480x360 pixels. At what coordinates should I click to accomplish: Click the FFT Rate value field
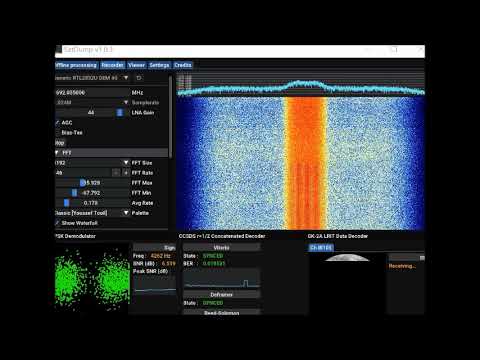(83, 173)
